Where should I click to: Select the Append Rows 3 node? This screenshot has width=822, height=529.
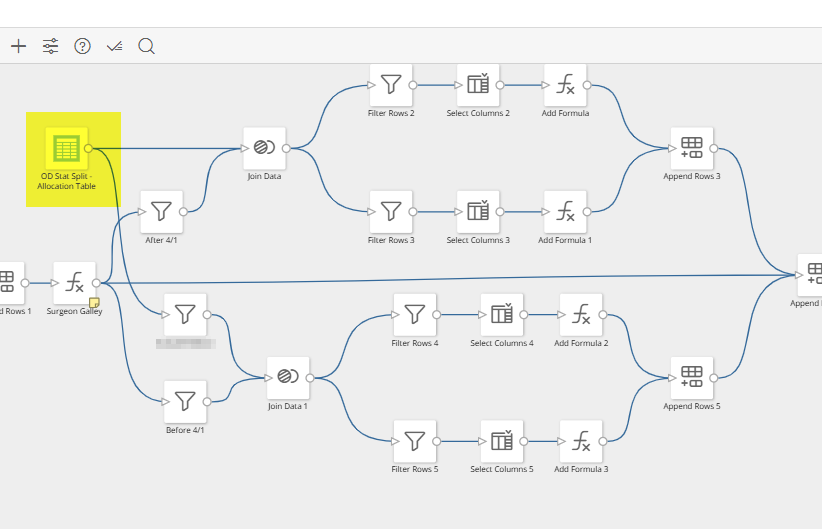point(692,148)
